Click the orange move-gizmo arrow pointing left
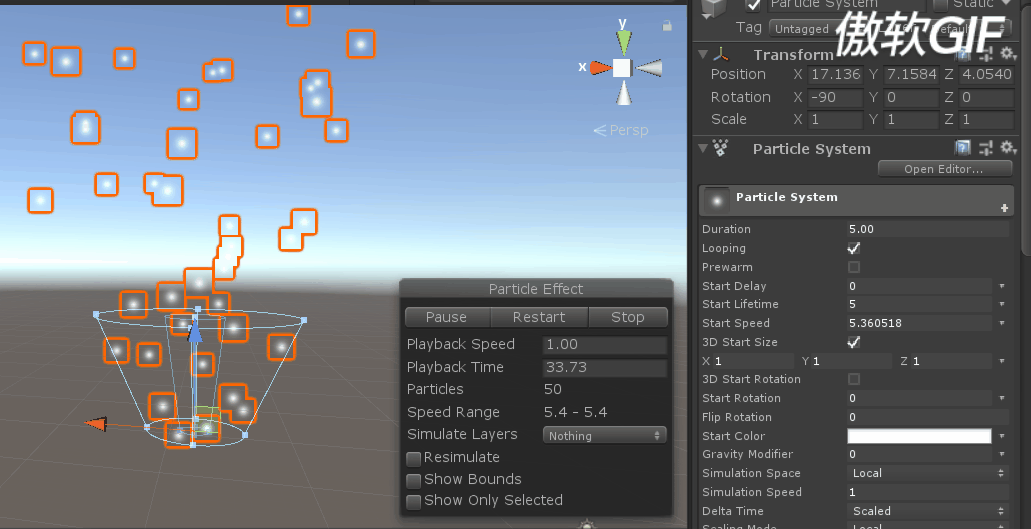Viewport: 1031px width, 529px height. [96, 424]
